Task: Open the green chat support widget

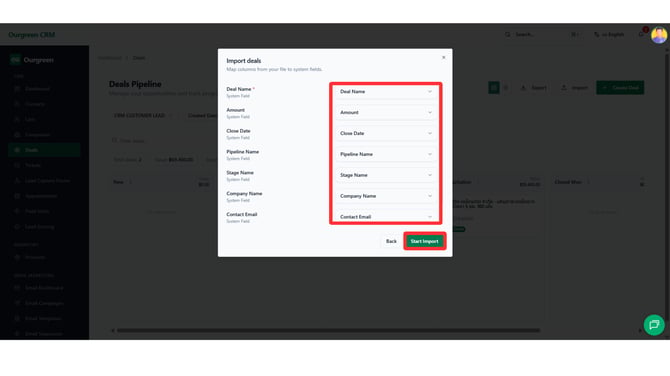Action: click(x=654, y=325)
